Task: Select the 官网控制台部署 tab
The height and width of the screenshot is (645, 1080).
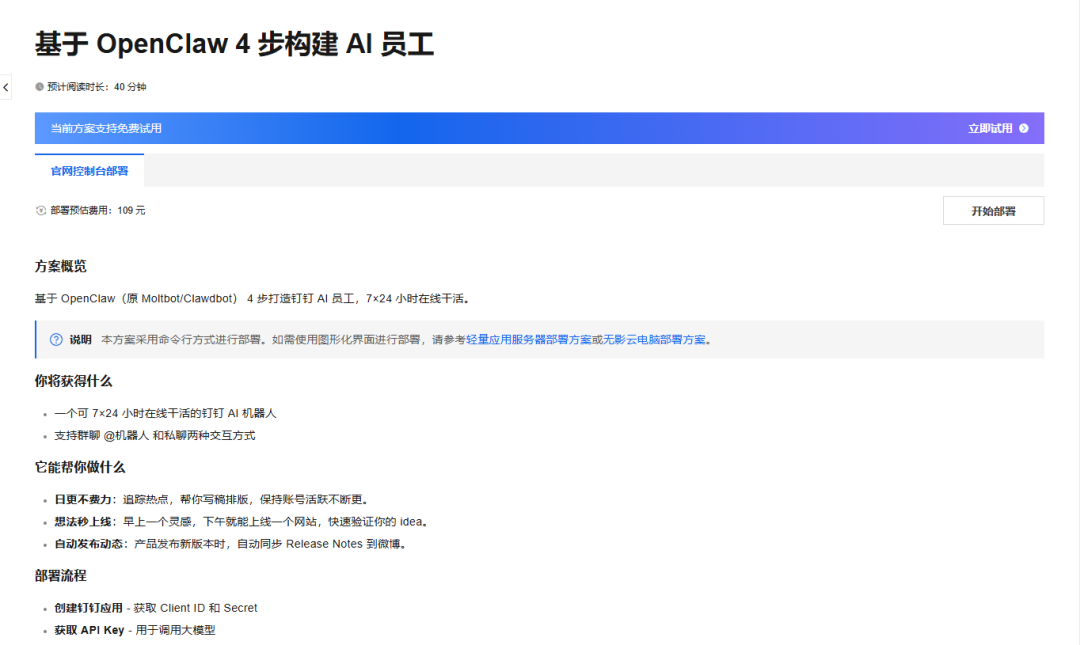Action: click(90, 171)
